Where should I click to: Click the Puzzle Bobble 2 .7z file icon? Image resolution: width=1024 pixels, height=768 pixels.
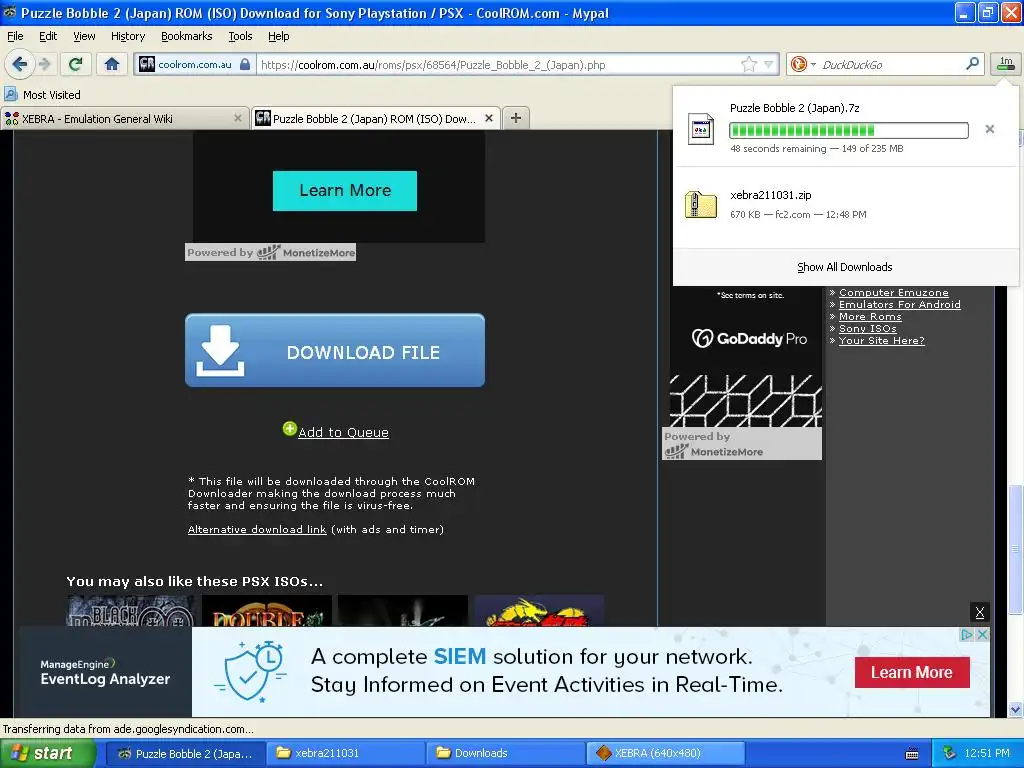pyautogui.click(x=701, y=129)
